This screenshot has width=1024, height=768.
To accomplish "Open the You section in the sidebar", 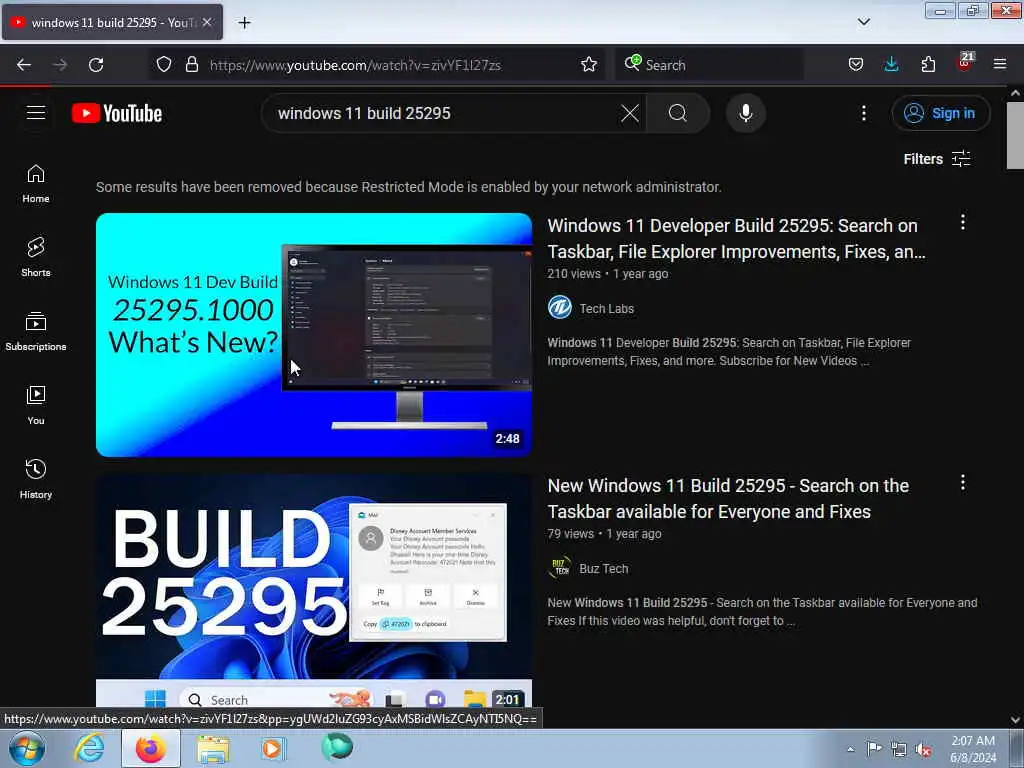I will (36, 406).
